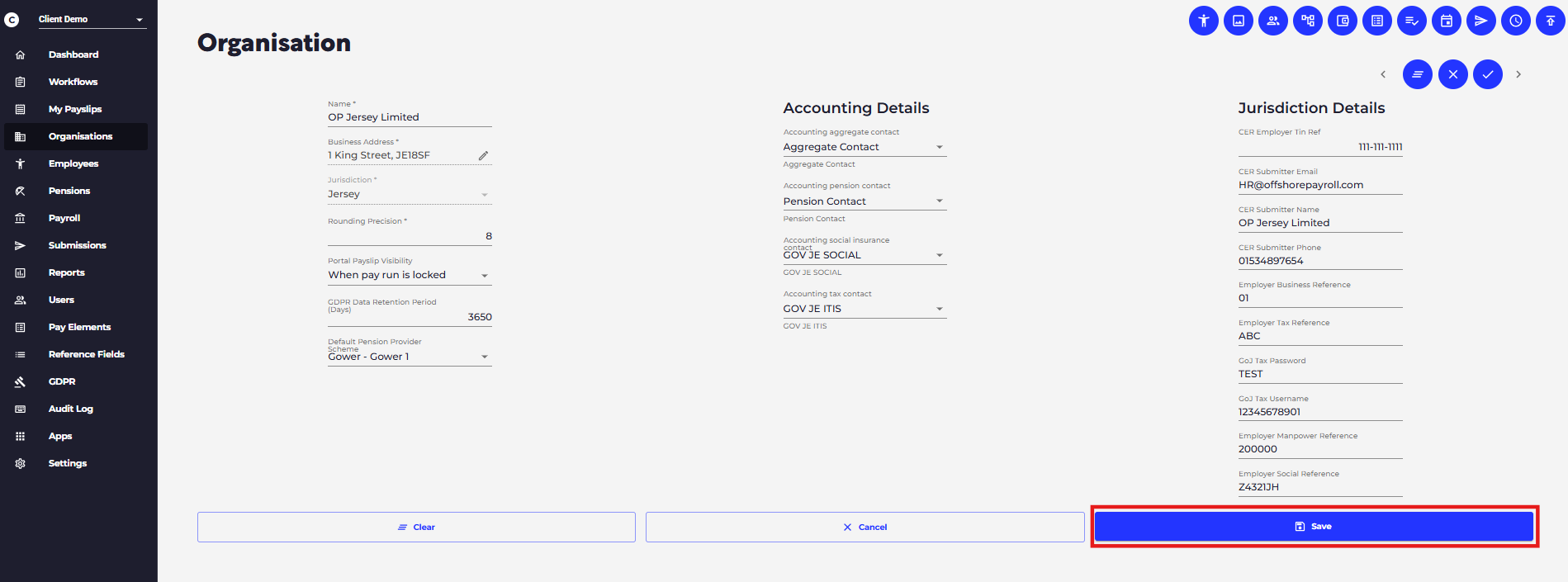1568x582 pixels.
Task: Open the people group icon in top toolbar
Action: (x=1273, y=21)
